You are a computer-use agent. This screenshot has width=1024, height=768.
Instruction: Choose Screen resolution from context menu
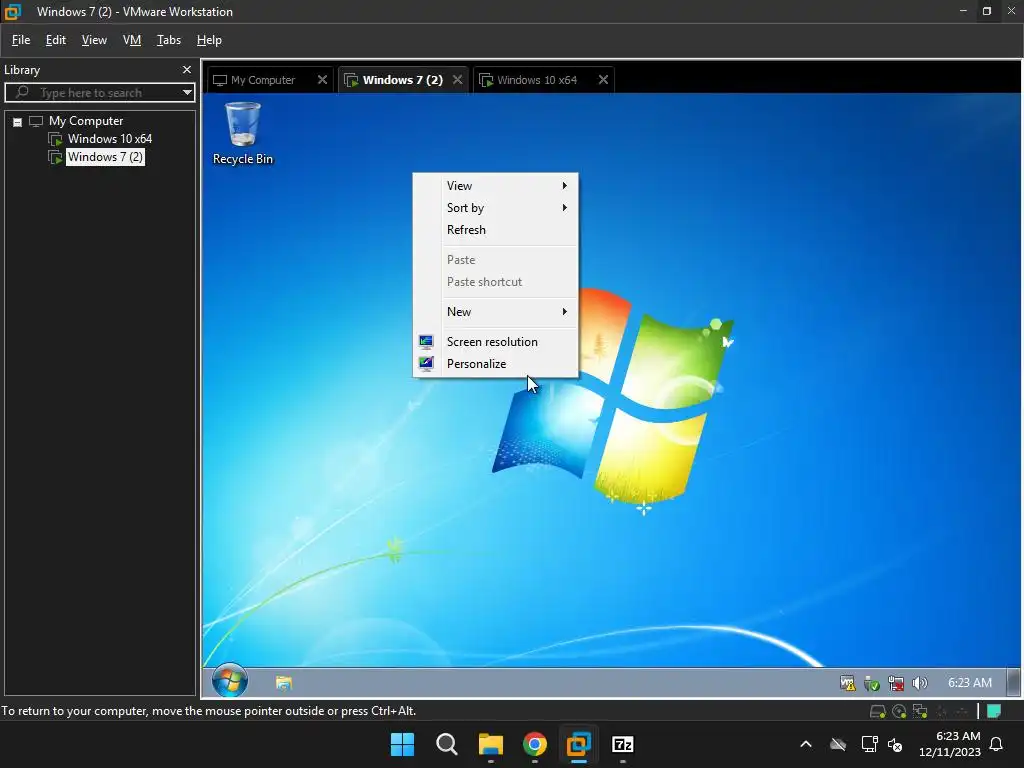496,342
